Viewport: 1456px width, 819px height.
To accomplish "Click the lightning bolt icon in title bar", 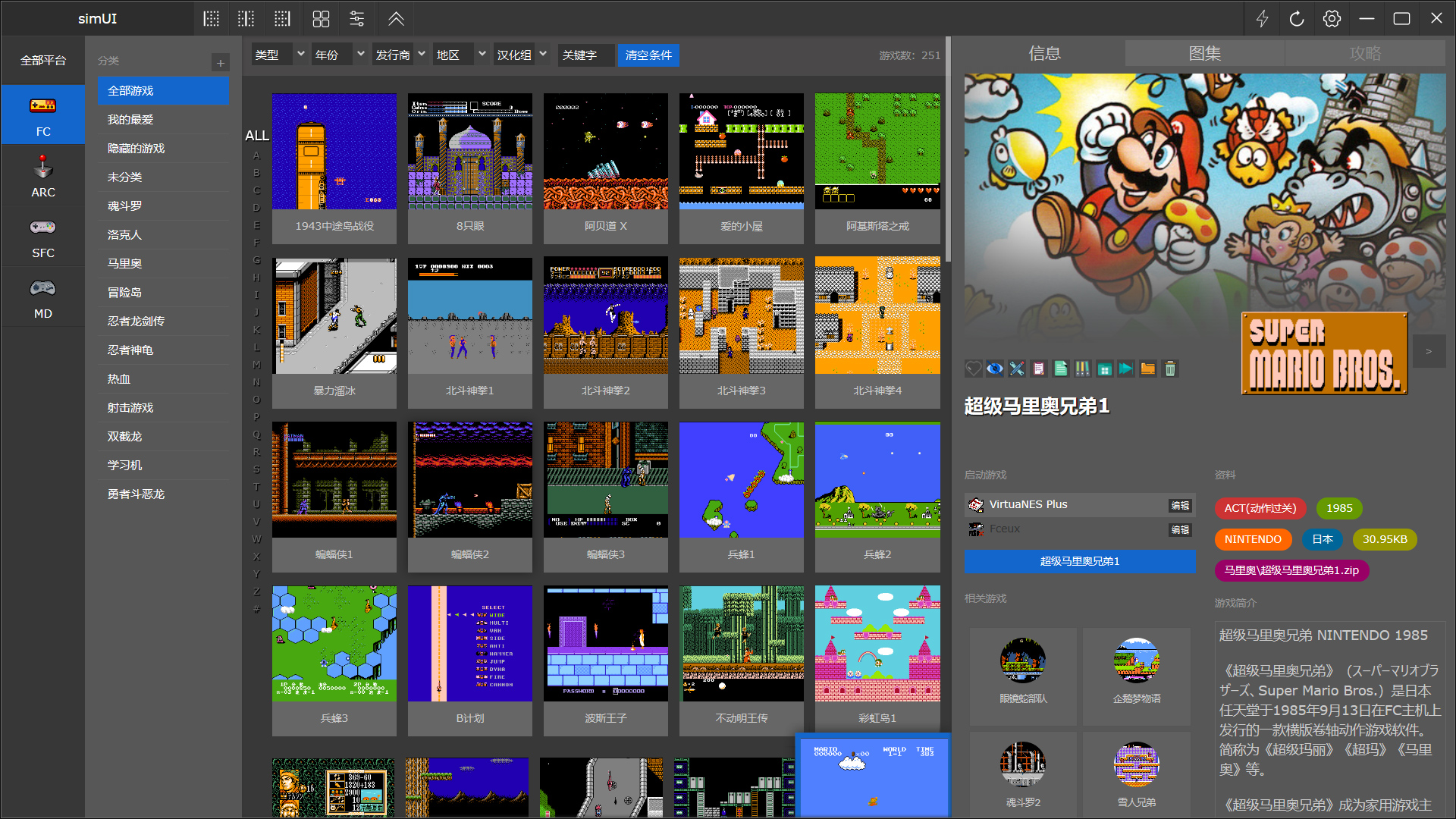I will (x=1262, y=19).
